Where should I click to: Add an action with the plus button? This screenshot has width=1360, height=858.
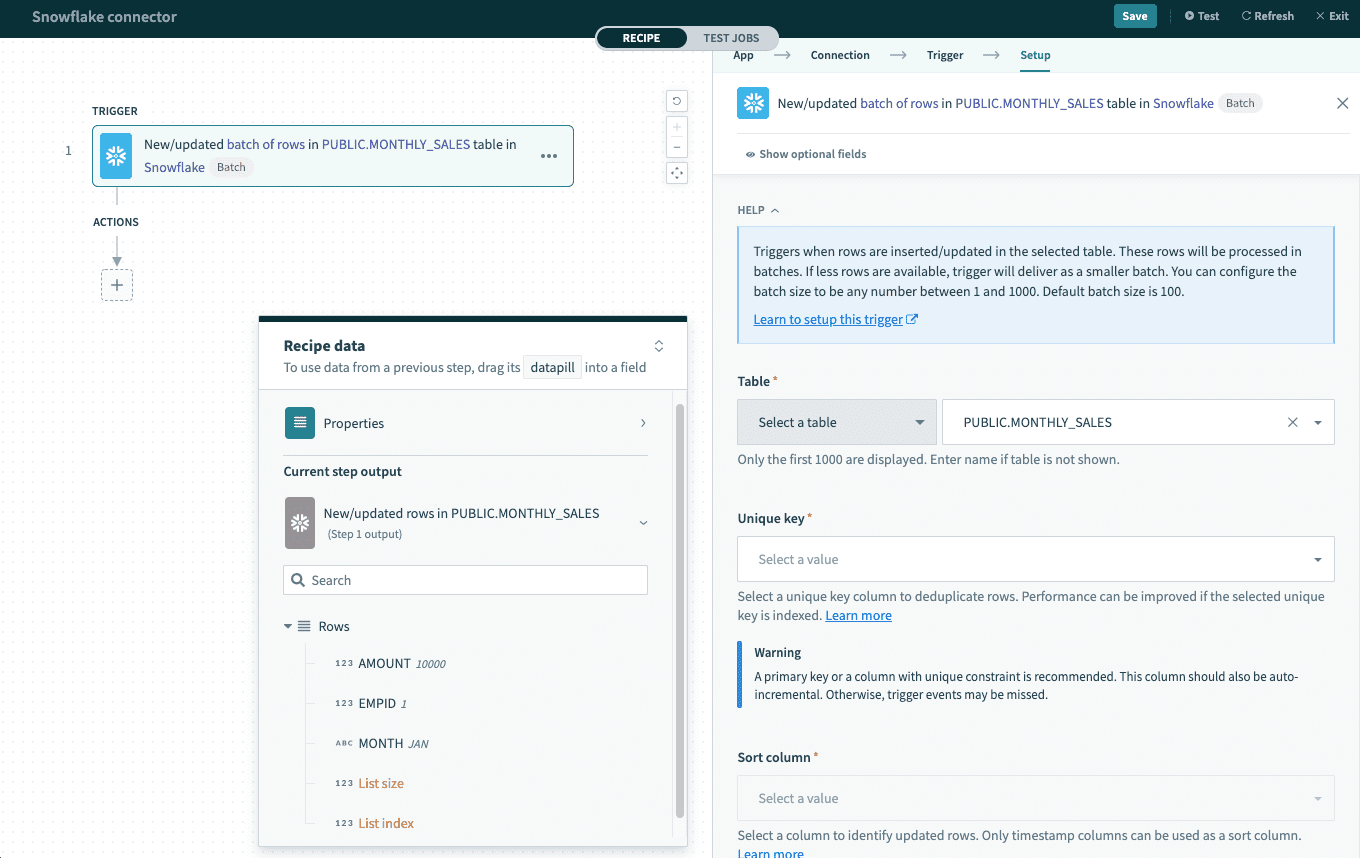point(117,285)
